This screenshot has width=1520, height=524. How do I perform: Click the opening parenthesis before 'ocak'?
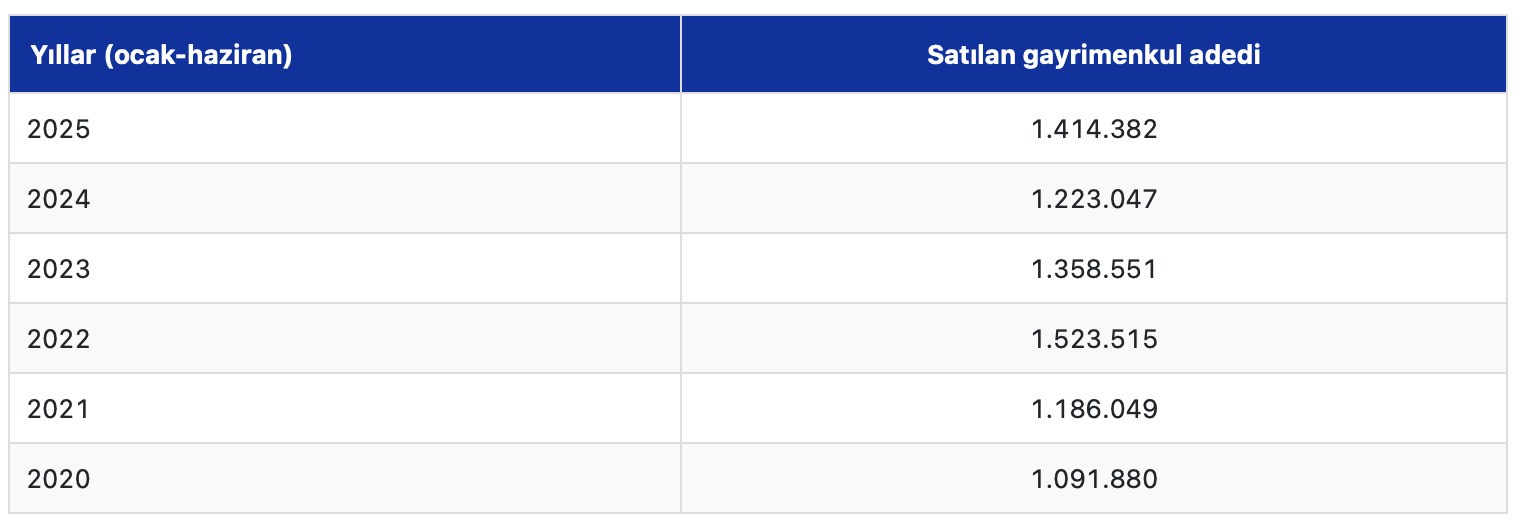point(106,55)
